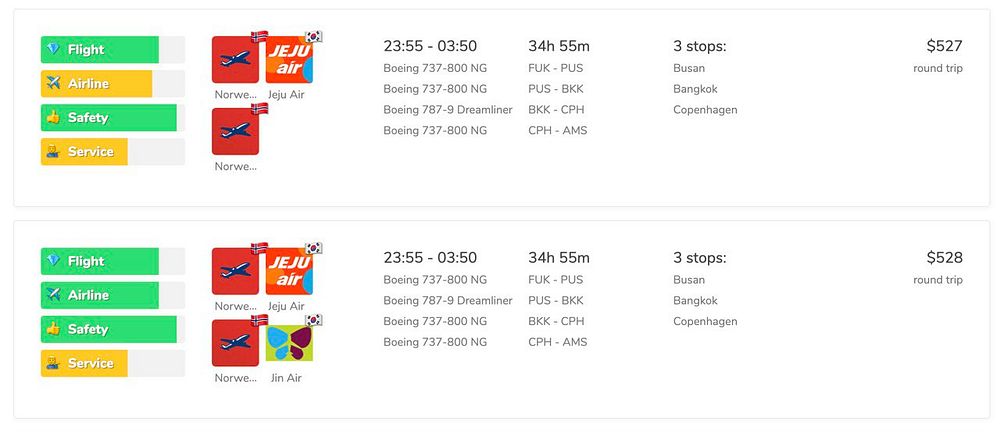The width and height of the screenshot is (1000, 432).
Task: Click the top Norwegian logo in second result
Action: point(235,271)
